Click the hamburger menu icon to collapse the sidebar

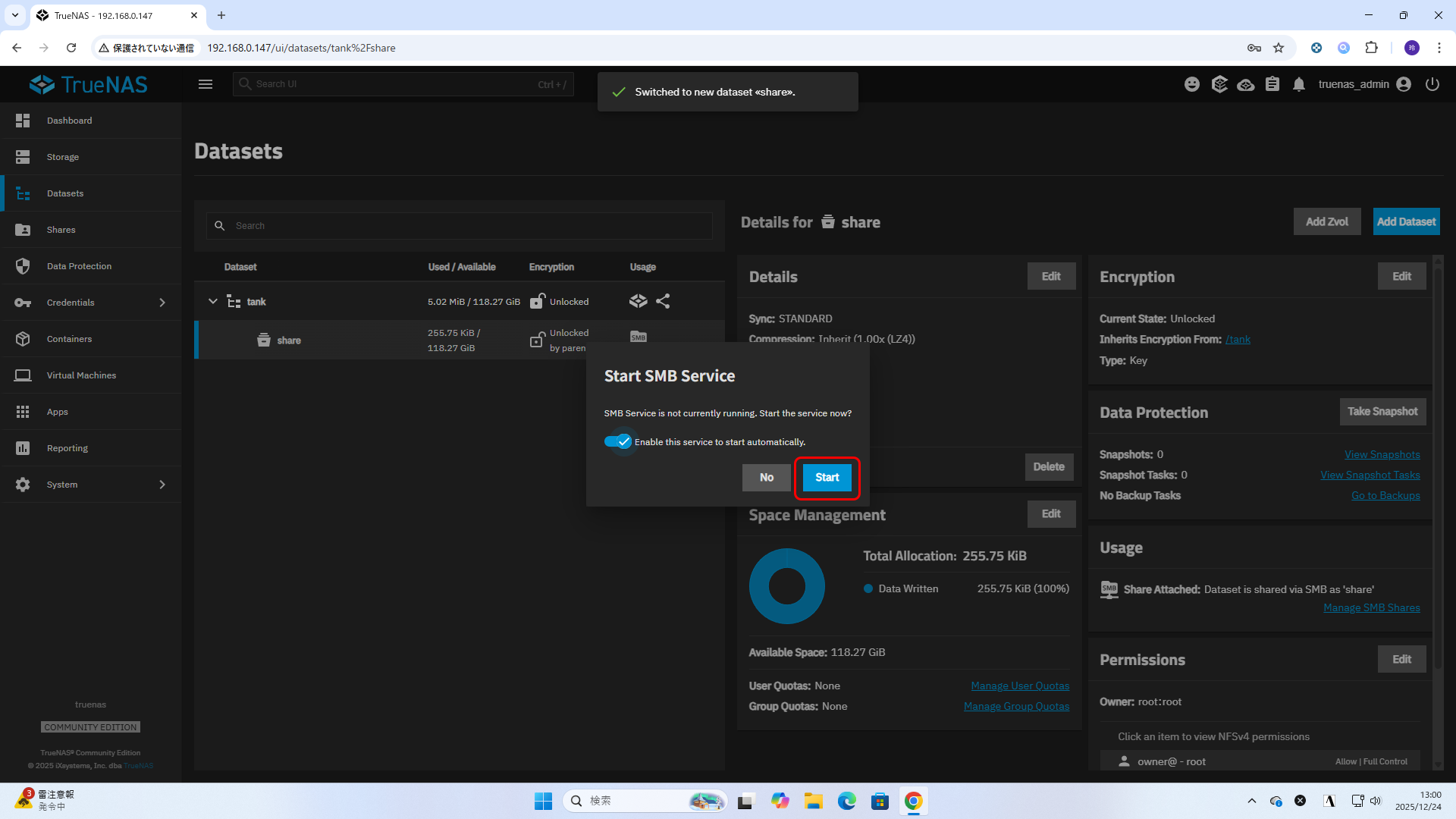point(206,84)
